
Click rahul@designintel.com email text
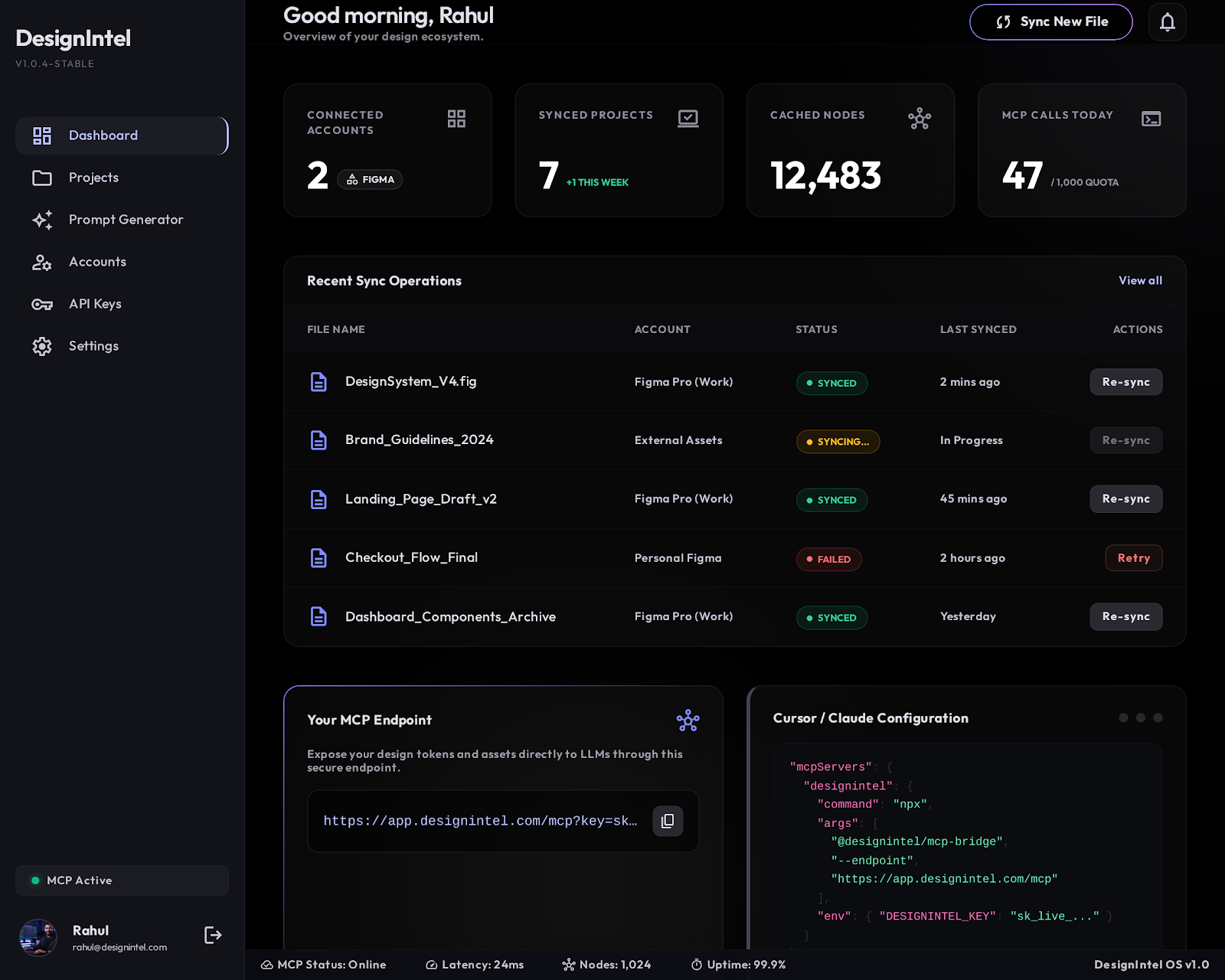point(119,947)
